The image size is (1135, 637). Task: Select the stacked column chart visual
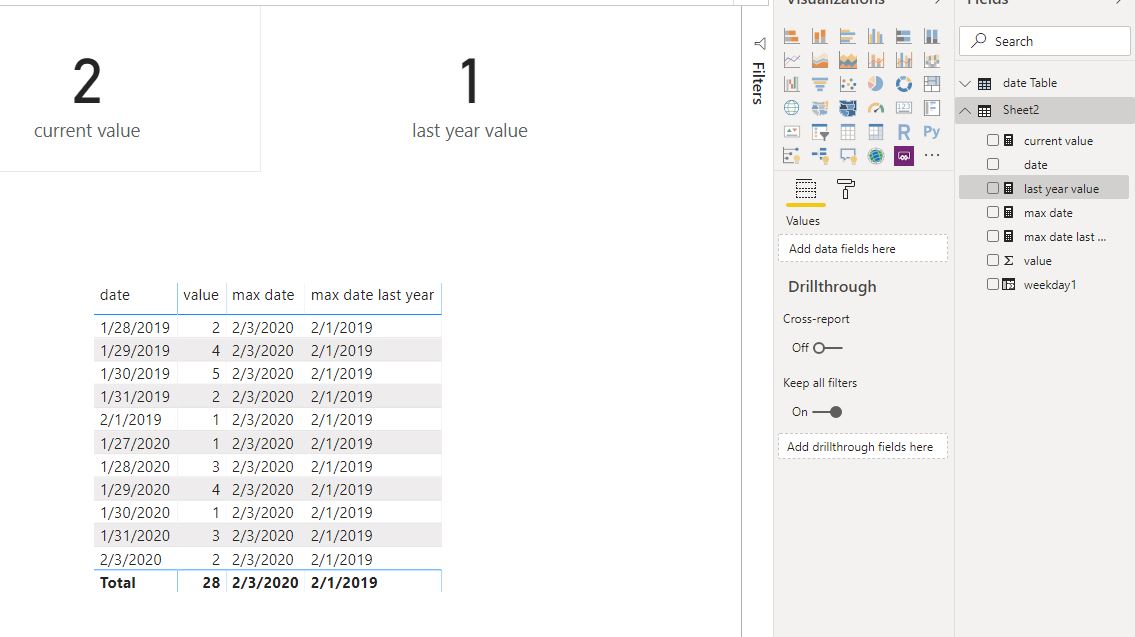pyautogui.click(x=819, y=36)
